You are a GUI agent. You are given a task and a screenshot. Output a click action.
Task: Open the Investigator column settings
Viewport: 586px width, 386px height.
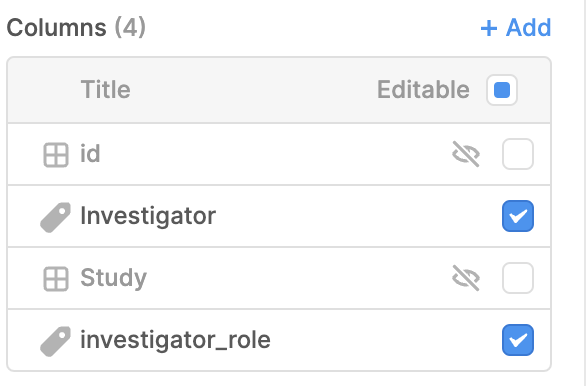(x=279, y=216)
